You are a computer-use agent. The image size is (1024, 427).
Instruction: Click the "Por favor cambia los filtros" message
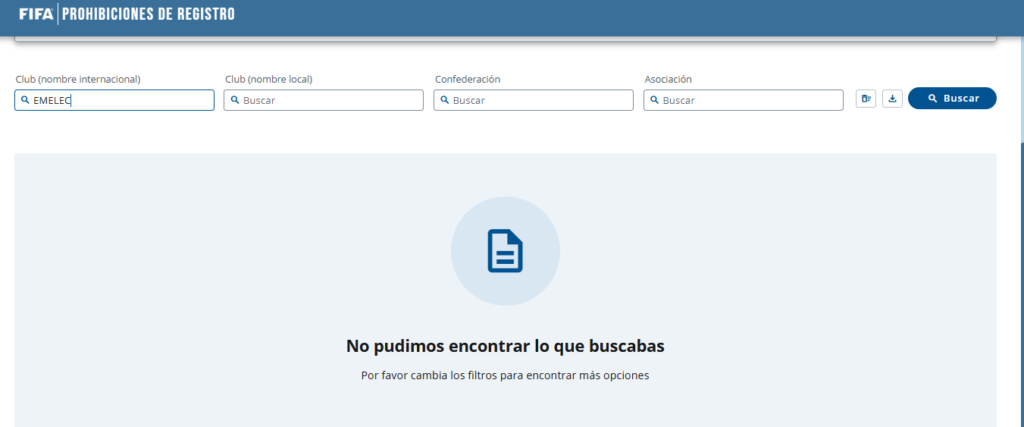[x=505, y=376]
